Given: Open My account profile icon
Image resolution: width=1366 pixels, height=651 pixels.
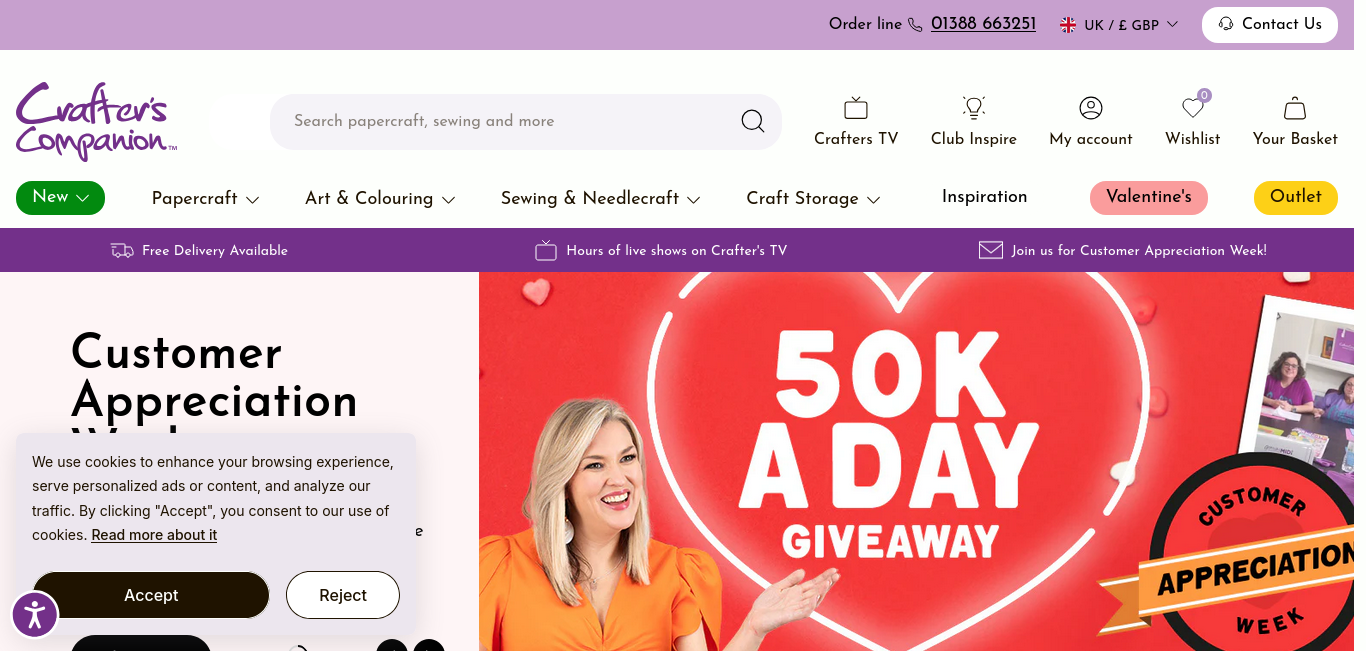Looking at the screenshot, I should tap(1091, 108).
